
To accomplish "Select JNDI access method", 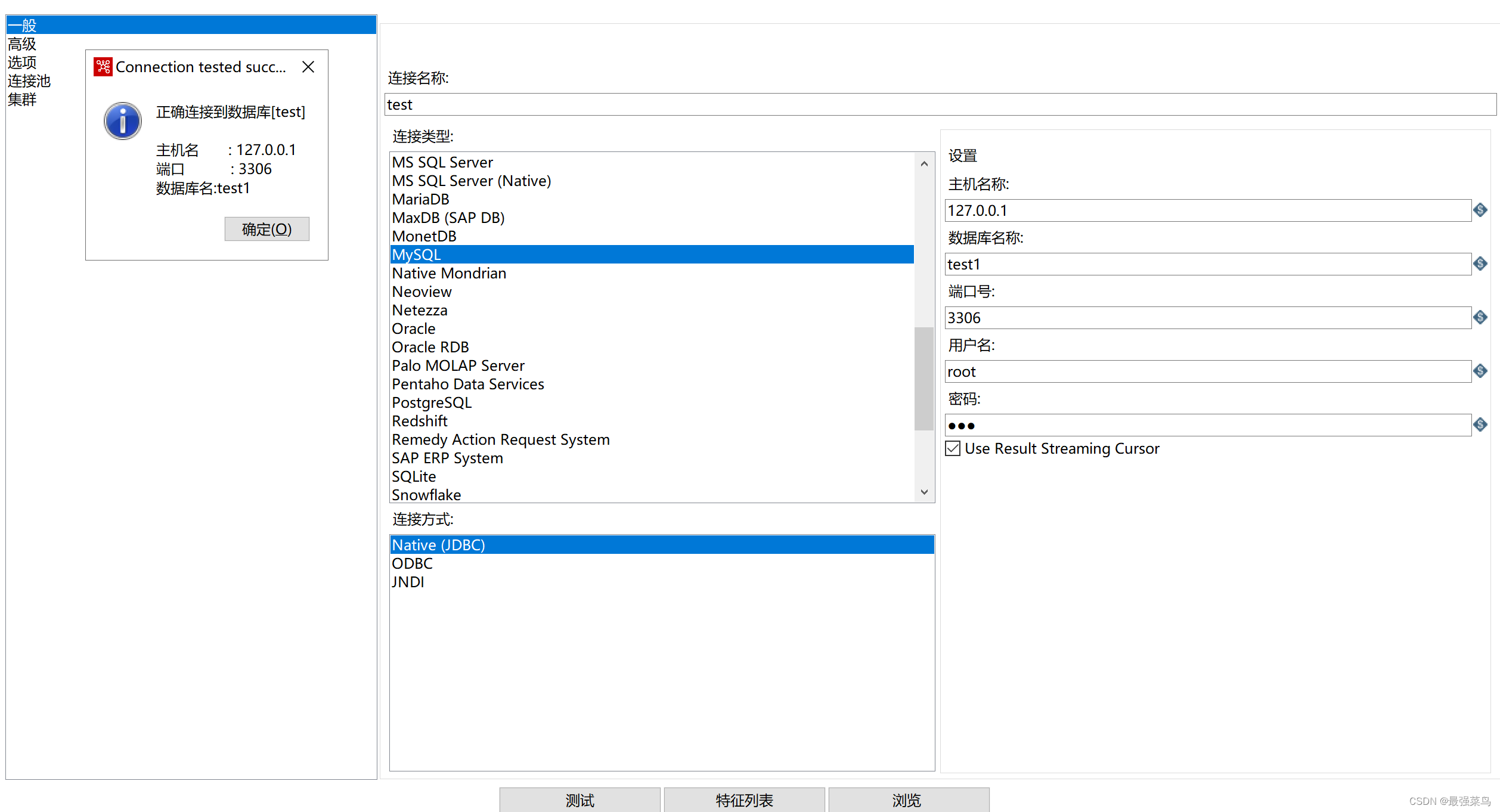I will pos(662,582).
